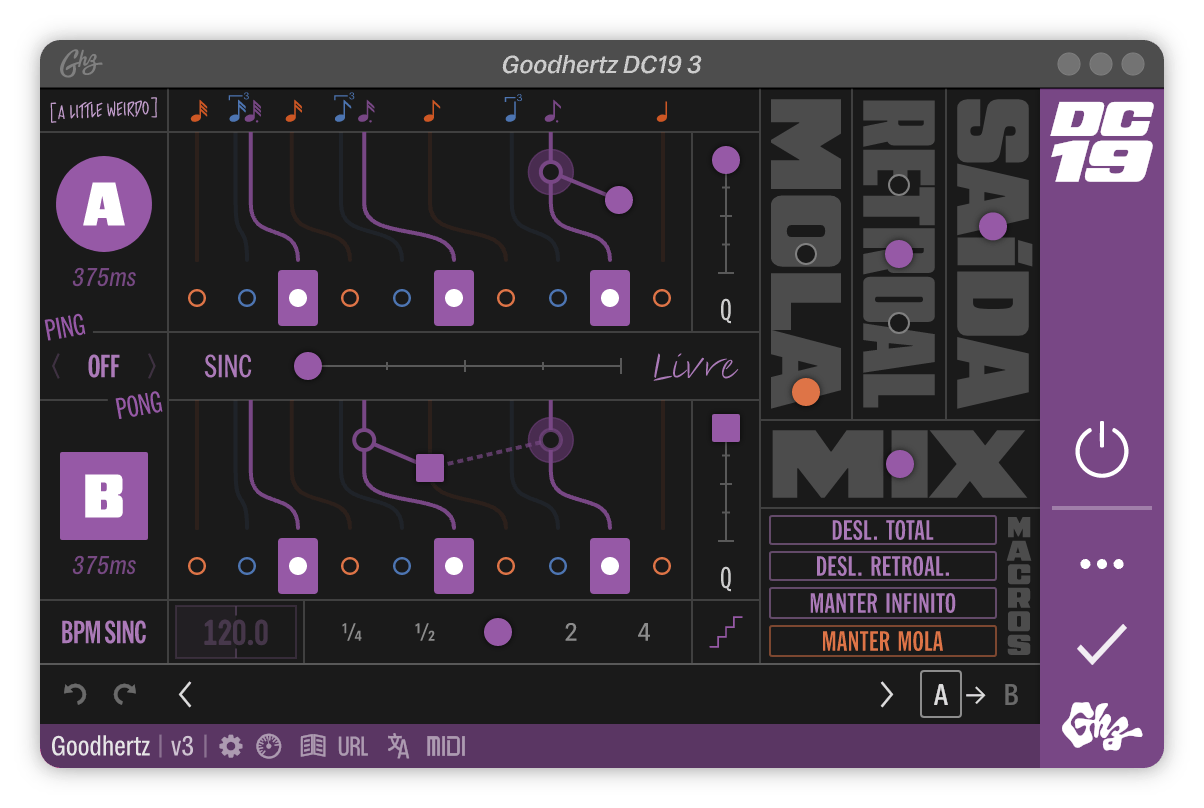Click the 120.0 tempo field
The height and width of the screenshot is (808, 1204).
pos(236,632)
